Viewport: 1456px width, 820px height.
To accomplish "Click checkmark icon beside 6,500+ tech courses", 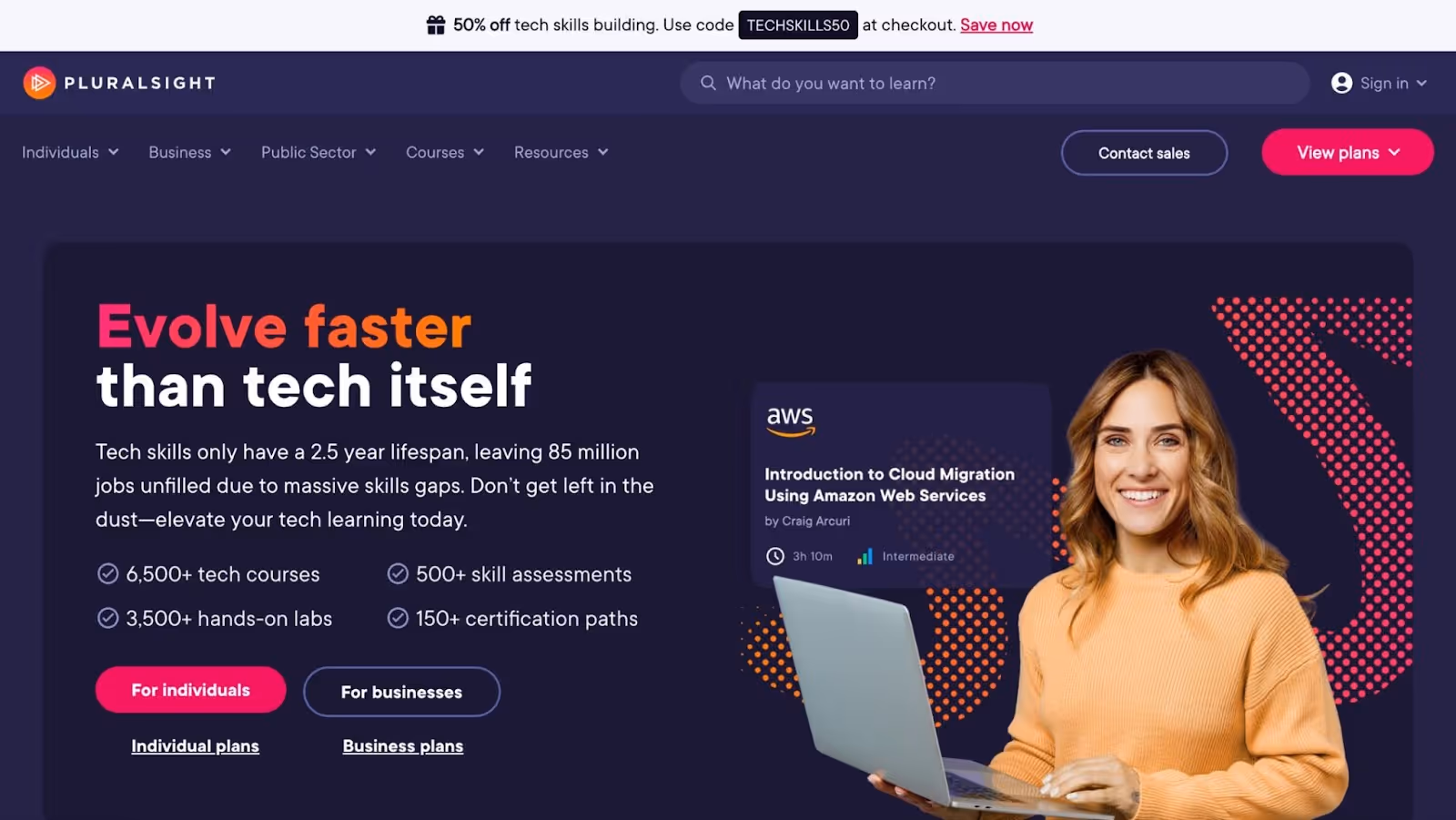I will [x=107, y=573].
